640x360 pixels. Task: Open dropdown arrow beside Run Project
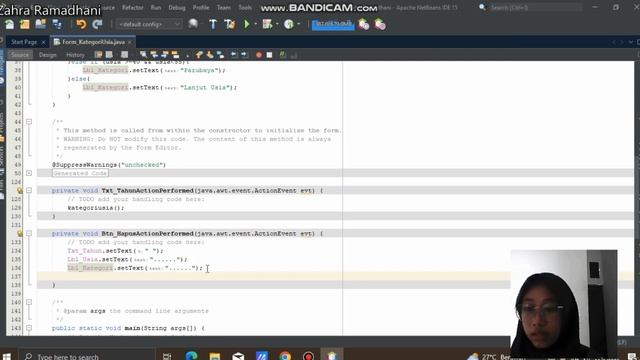[256, 24]
